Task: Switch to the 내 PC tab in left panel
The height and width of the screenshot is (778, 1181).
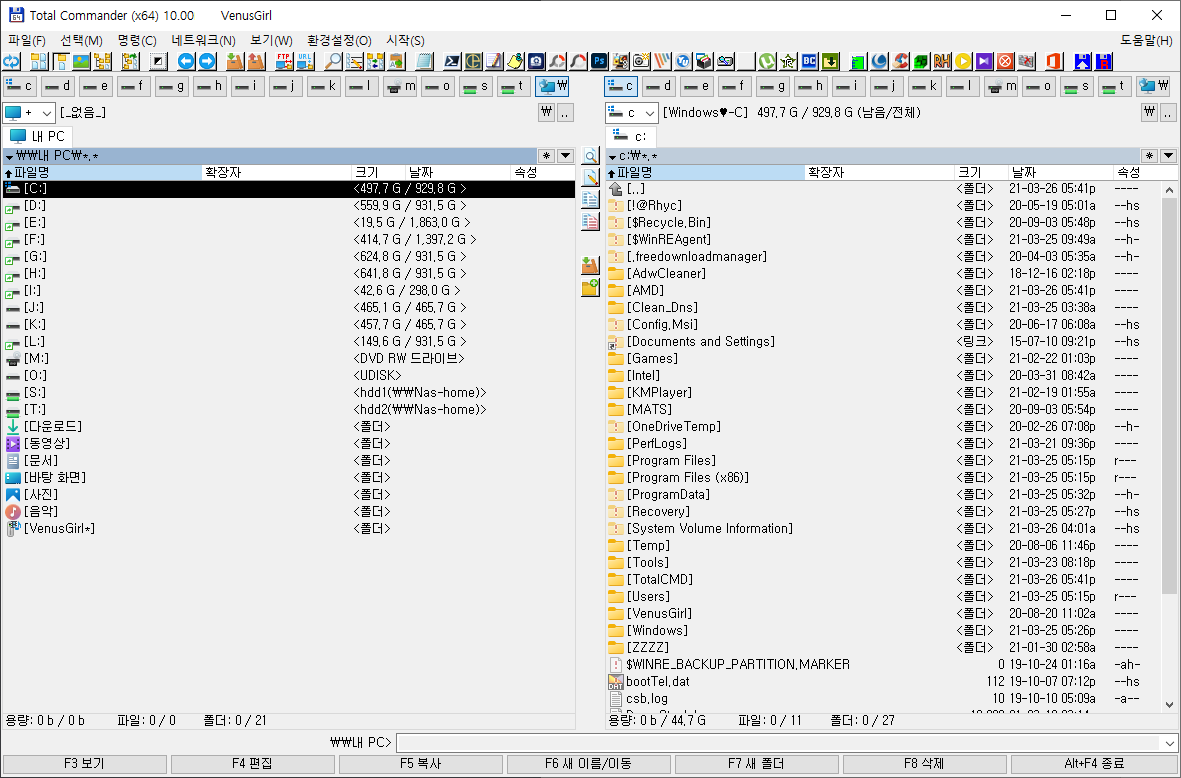Action: coord(38,136)
